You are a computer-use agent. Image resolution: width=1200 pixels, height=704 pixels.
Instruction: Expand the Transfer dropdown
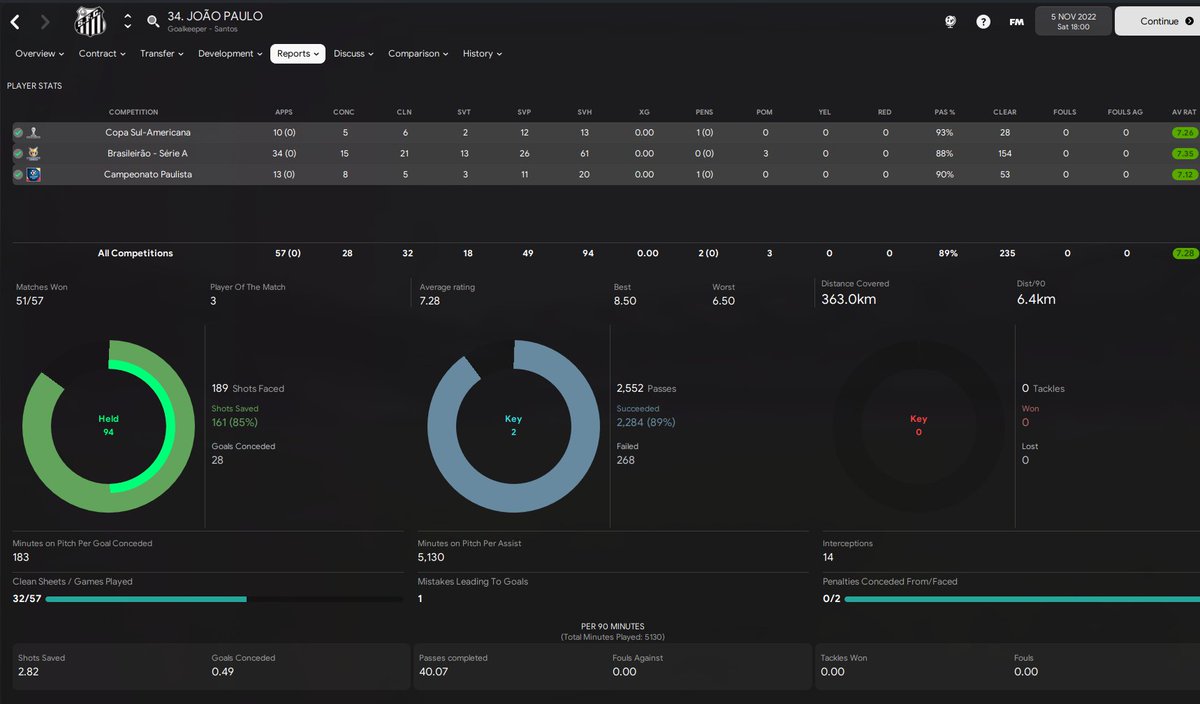161,53
